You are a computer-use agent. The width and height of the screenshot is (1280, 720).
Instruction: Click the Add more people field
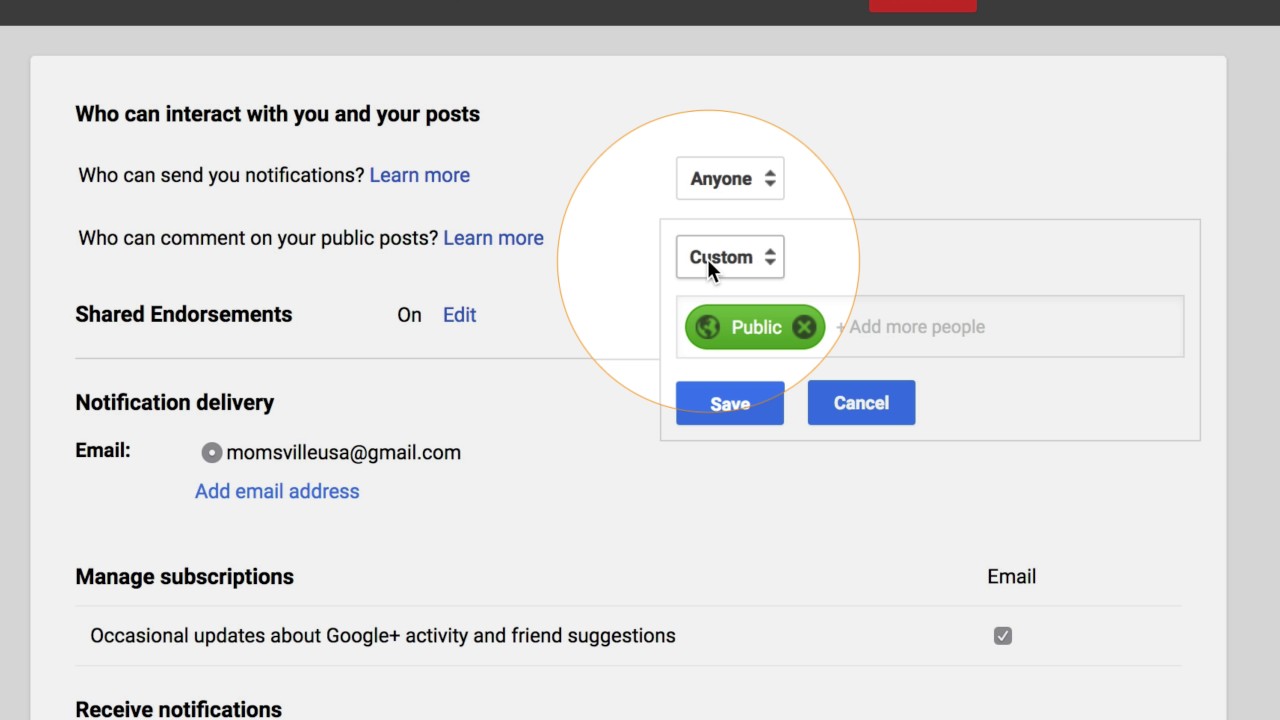click(x=1000, y=327)
